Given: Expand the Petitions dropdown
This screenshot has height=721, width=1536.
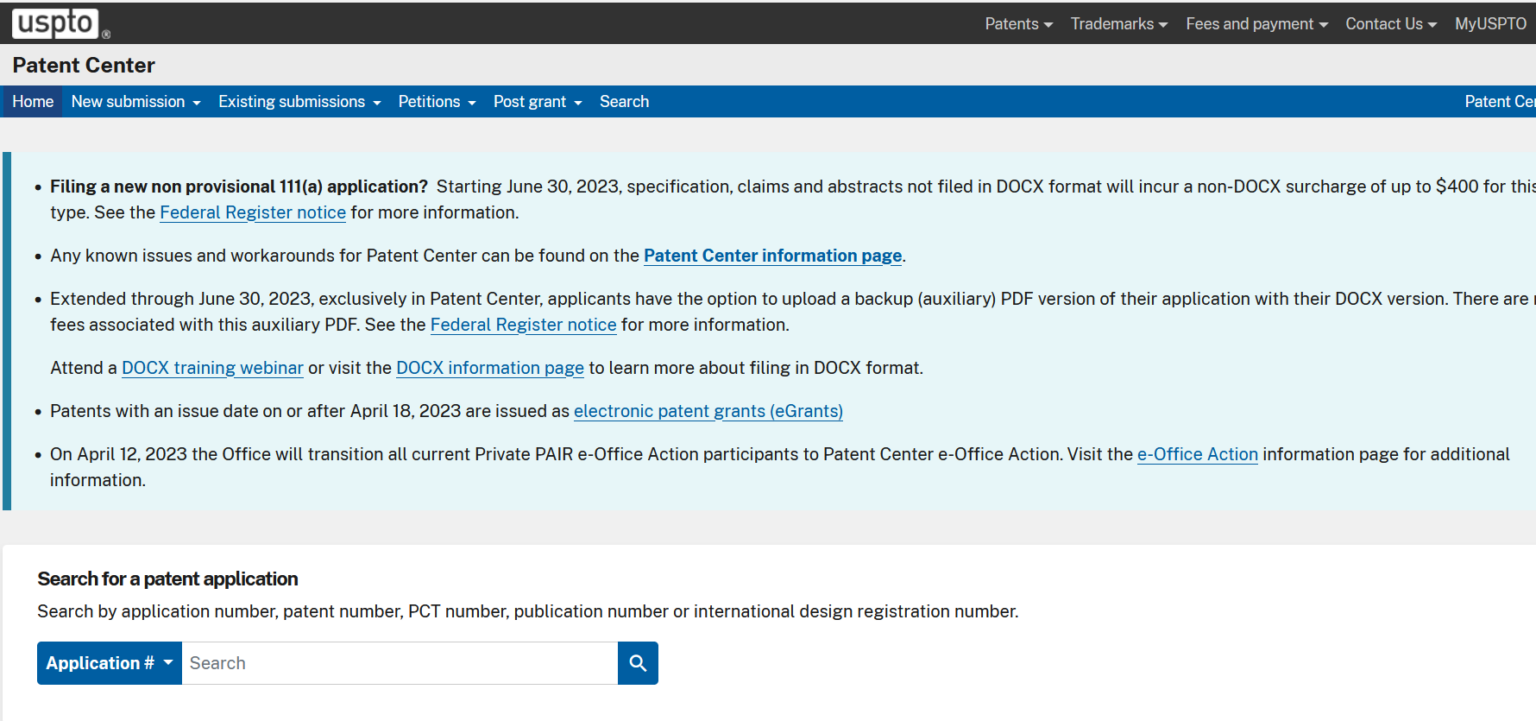Looking at the screenshot, I should click(x=436, y=101).
